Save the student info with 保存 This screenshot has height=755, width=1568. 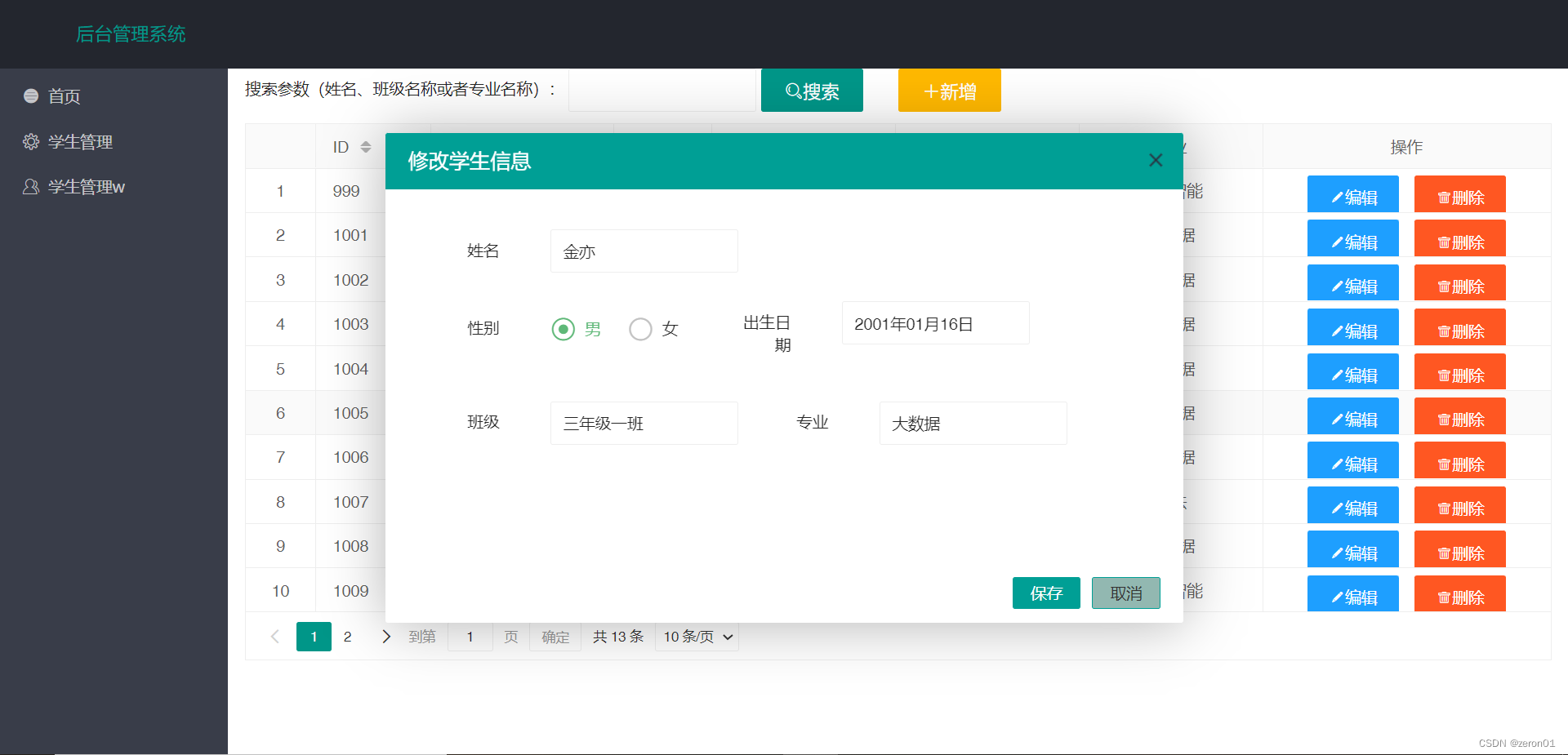[1046, 593]
